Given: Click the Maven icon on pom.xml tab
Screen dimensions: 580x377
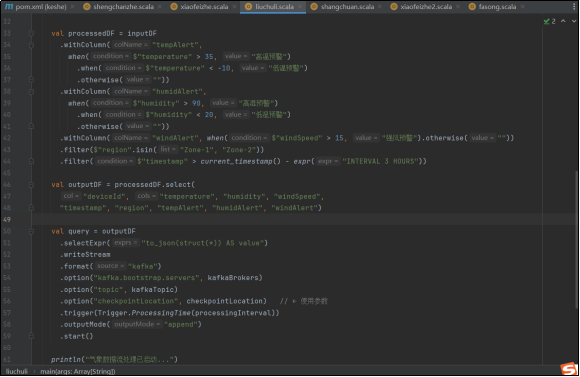Looking at the screenshot, I should [x=9, y=7].
